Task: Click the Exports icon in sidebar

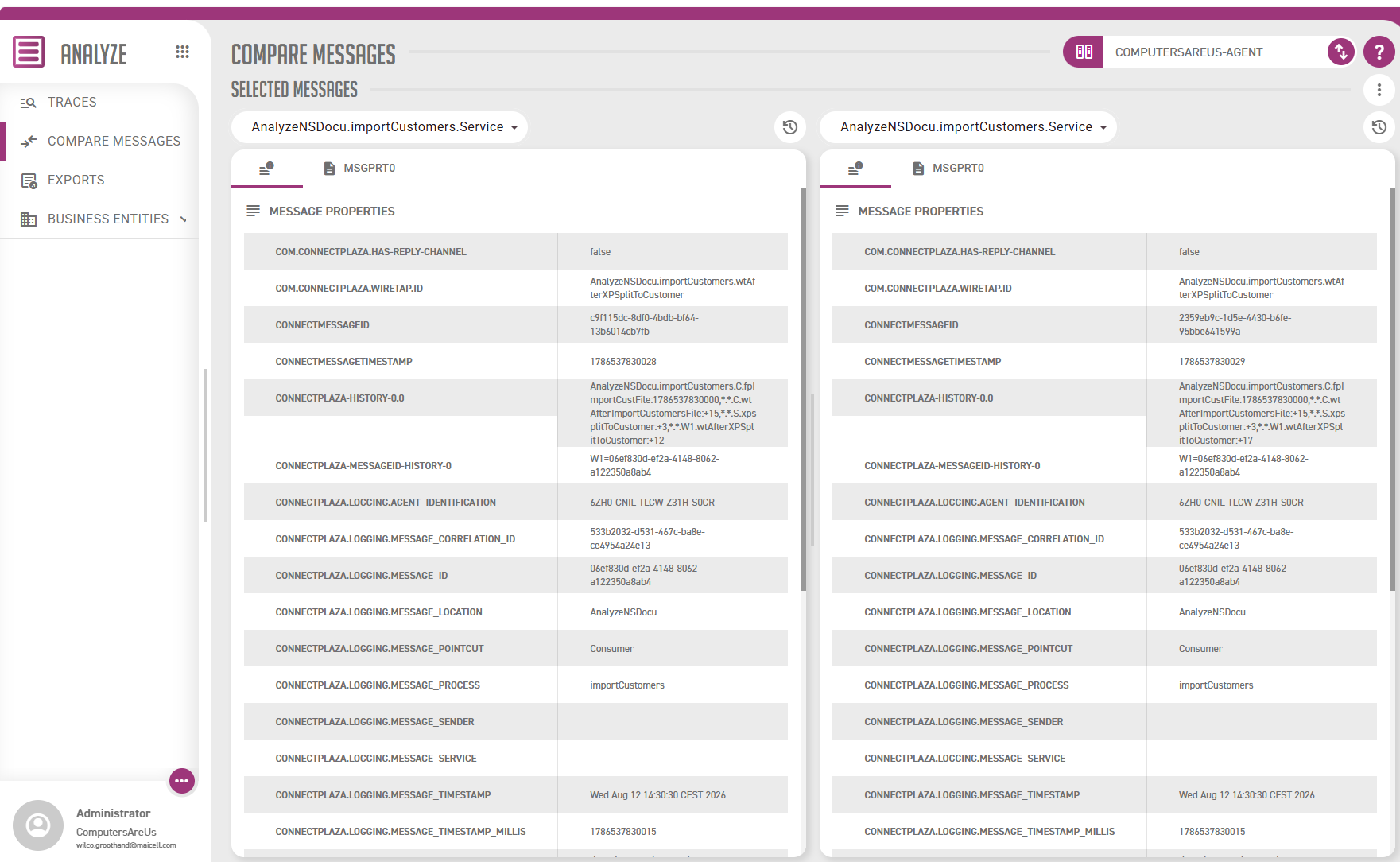Action: 29,181
